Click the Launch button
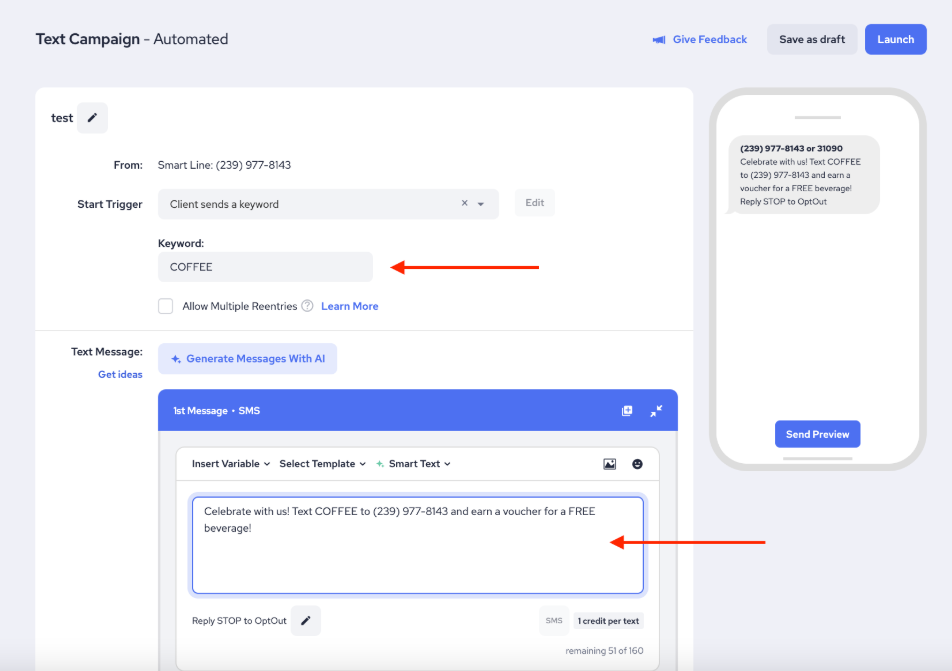 [895, 40]
